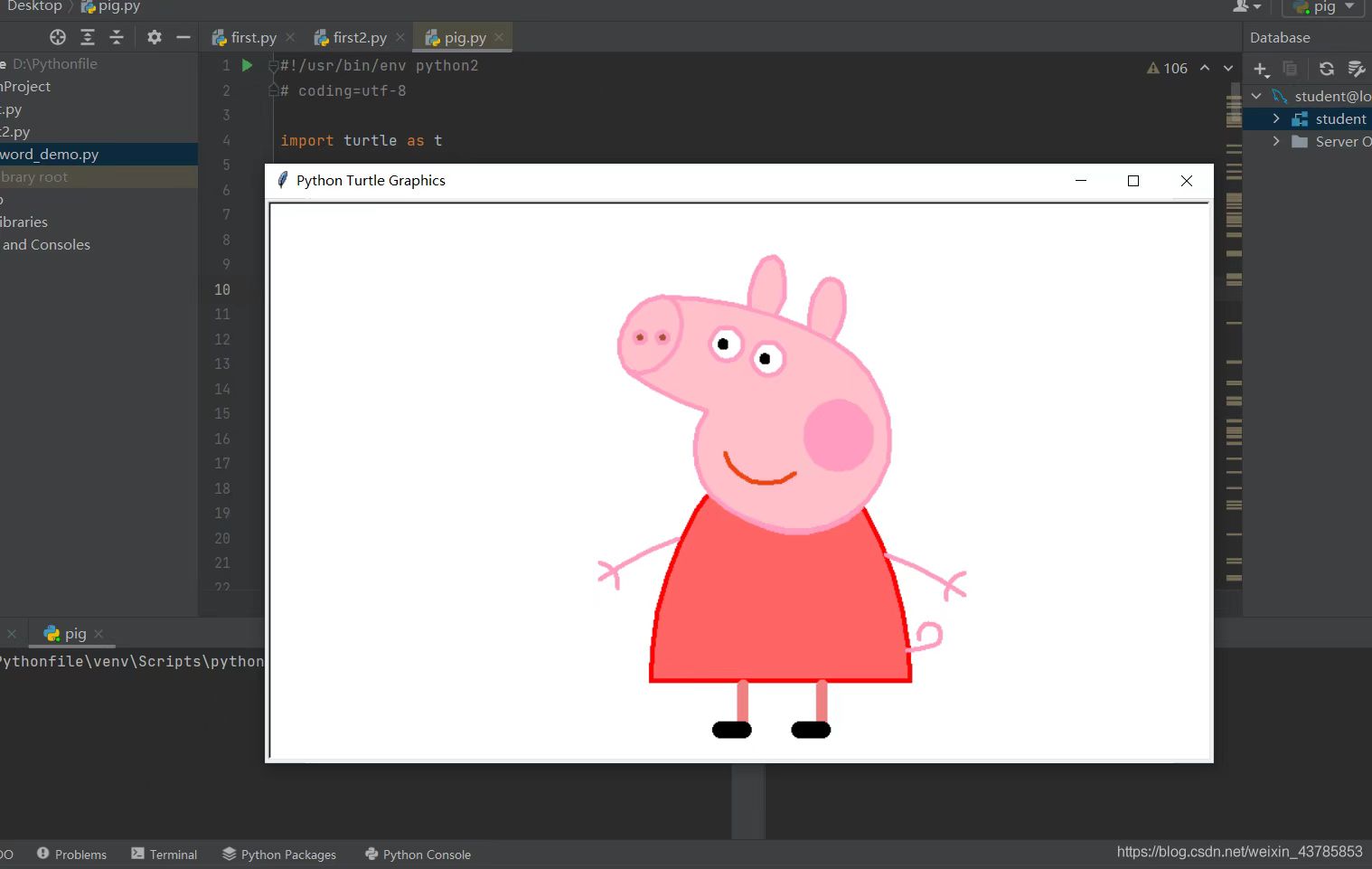Click Desktop in the breadcrumb path
The image size is (1372, 869).
tap(35, 6)
